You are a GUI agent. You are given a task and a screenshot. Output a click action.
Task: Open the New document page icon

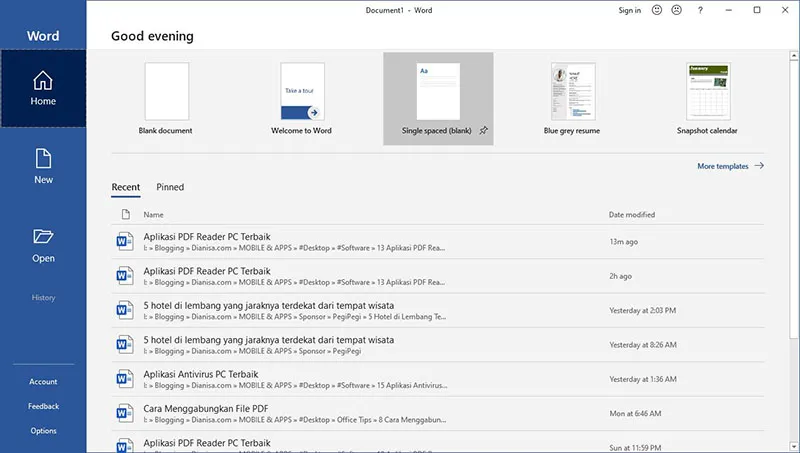pyautogui.click(x=43, y=159)
